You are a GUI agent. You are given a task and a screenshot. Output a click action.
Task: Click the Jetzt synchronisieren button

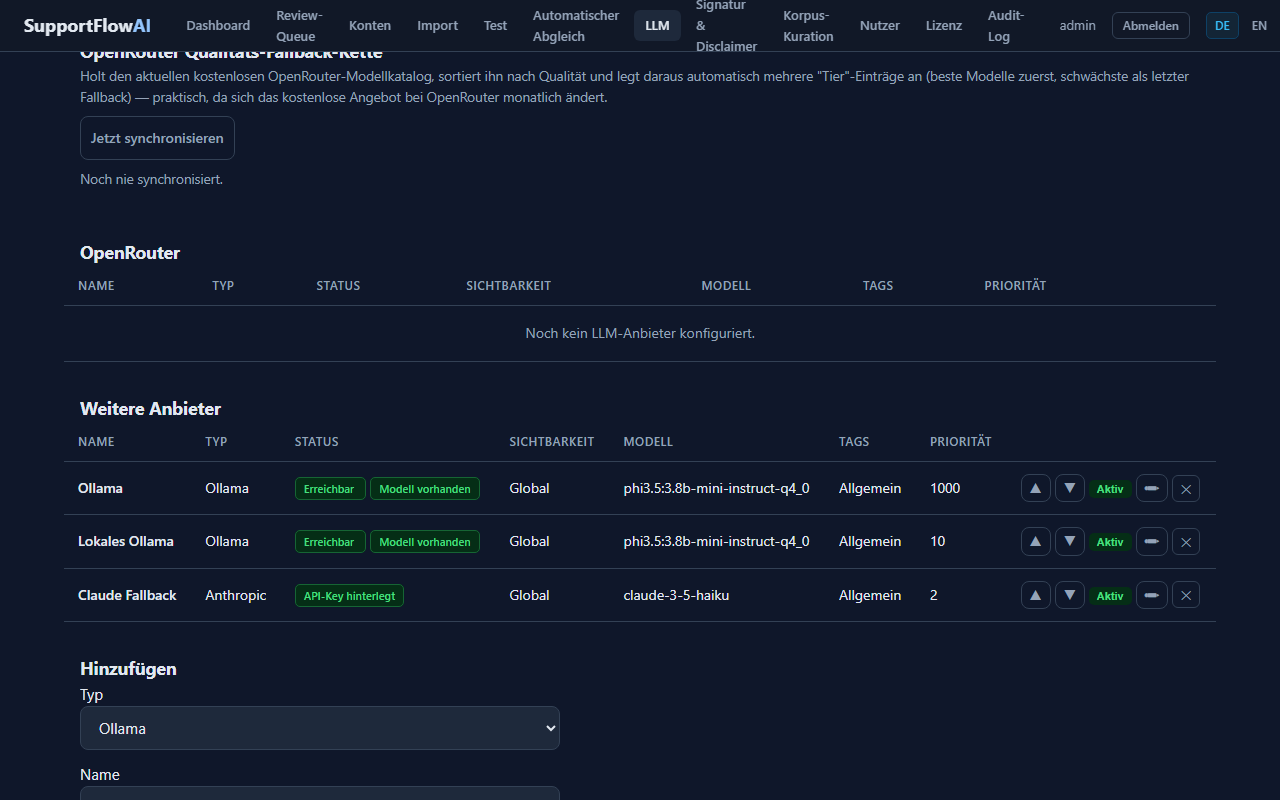pyautogui.click(x=157, y=138)
